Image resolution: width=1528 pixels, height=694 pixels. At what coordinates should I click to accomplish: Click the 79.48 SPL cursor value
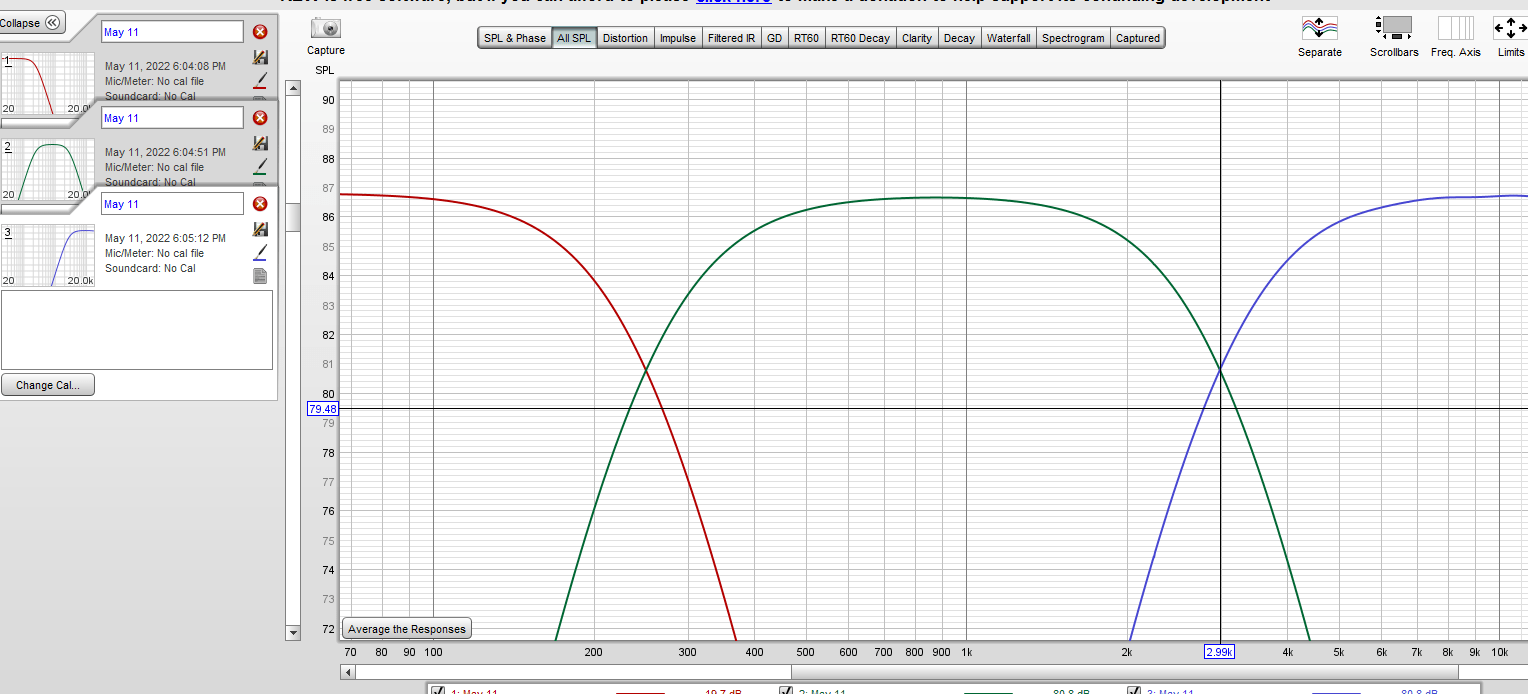[x=323, y=408]
